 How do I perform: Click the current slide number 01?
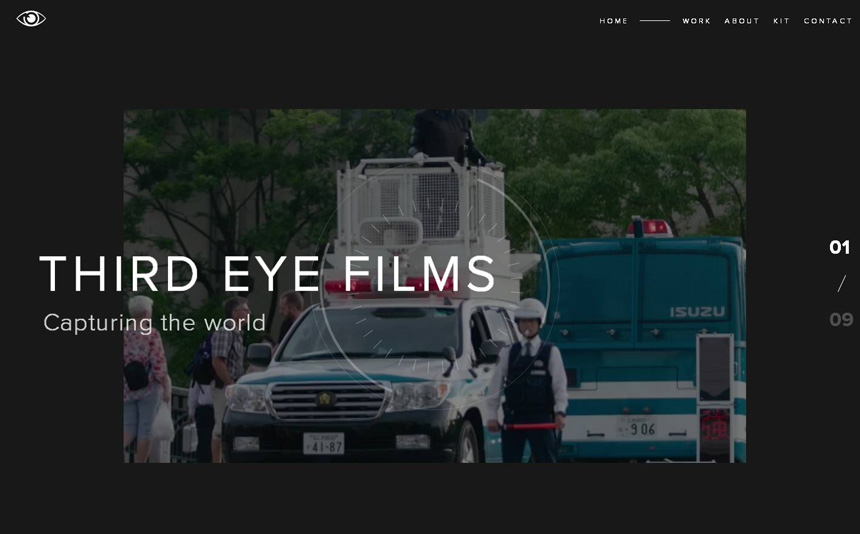[x=839, y=247]
